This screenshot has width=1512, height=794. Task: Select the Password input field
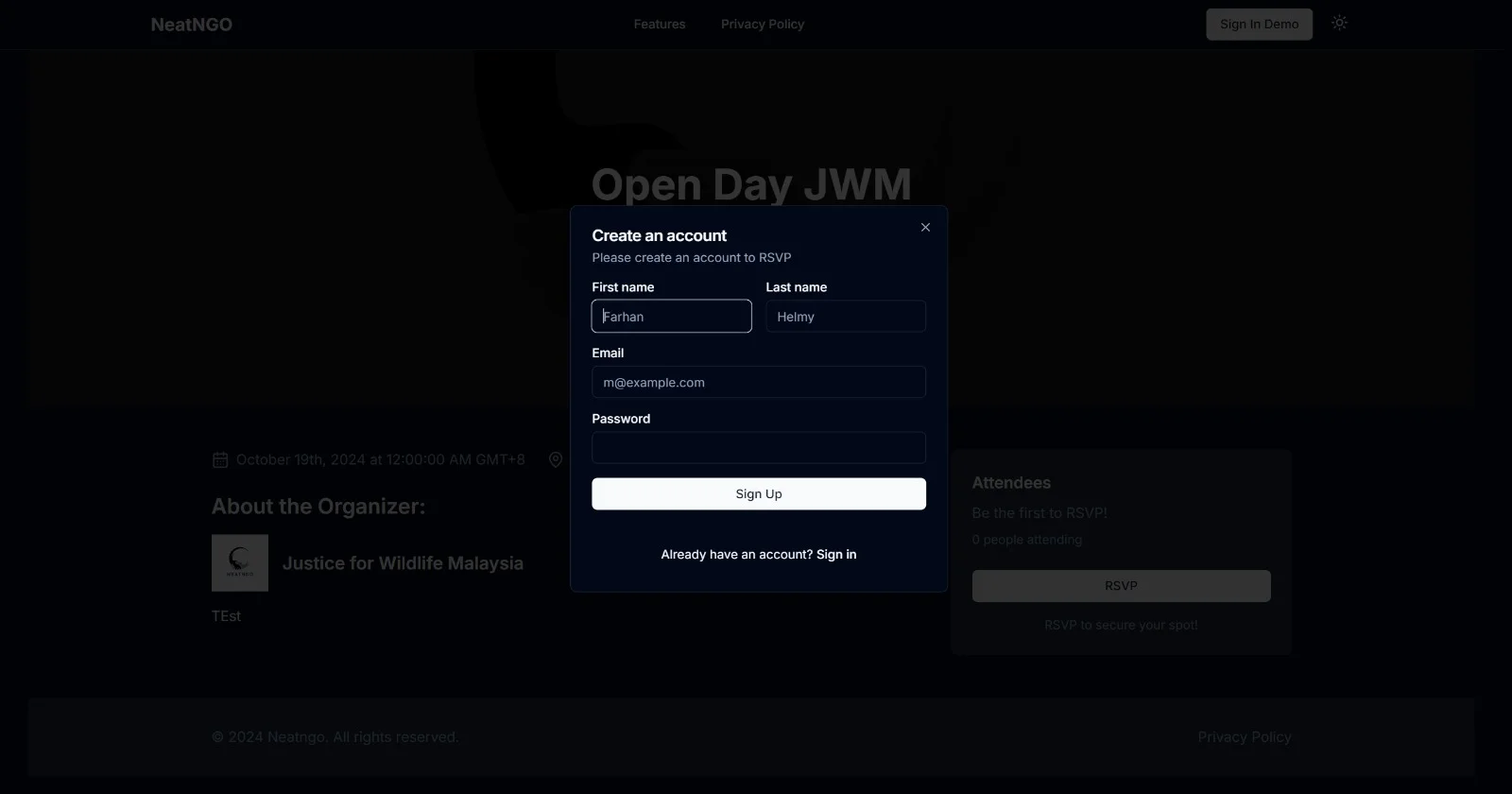pos(758,448)
